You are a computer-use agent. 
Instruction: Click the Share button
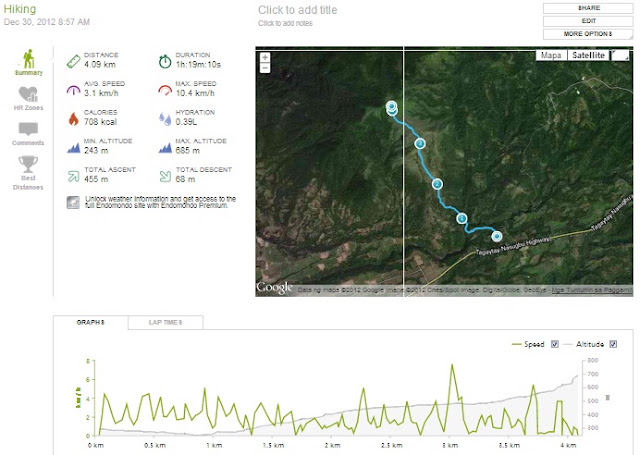tap(588, 8)
